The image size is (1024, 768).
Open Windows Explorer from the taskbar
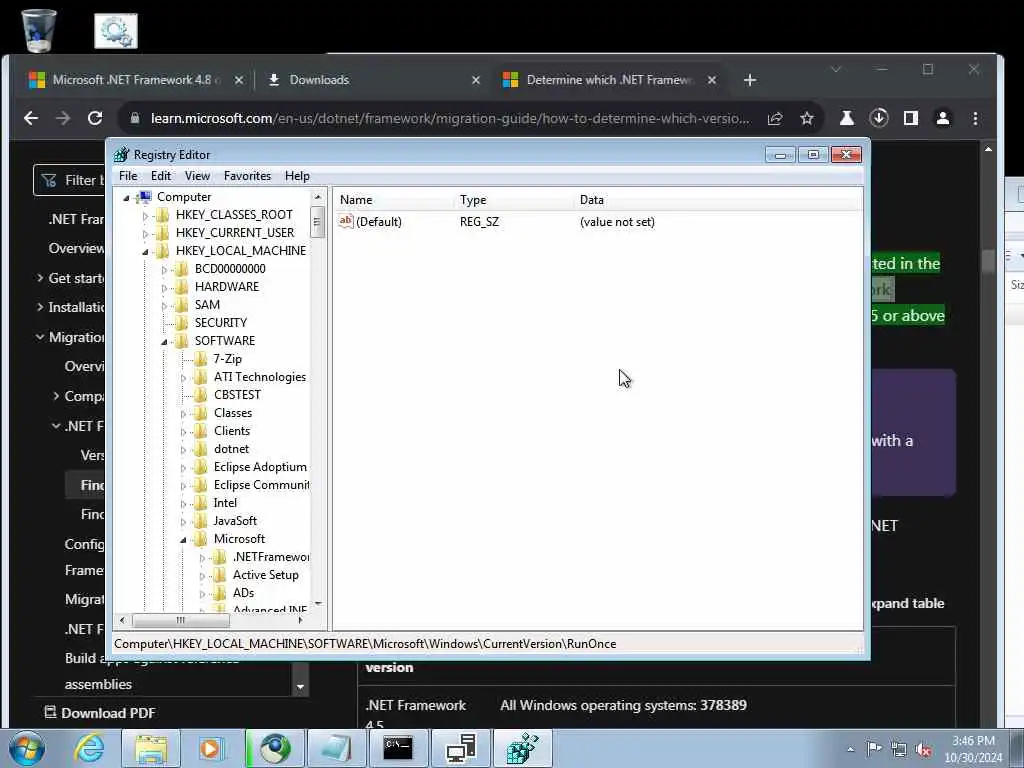point(150,748)
